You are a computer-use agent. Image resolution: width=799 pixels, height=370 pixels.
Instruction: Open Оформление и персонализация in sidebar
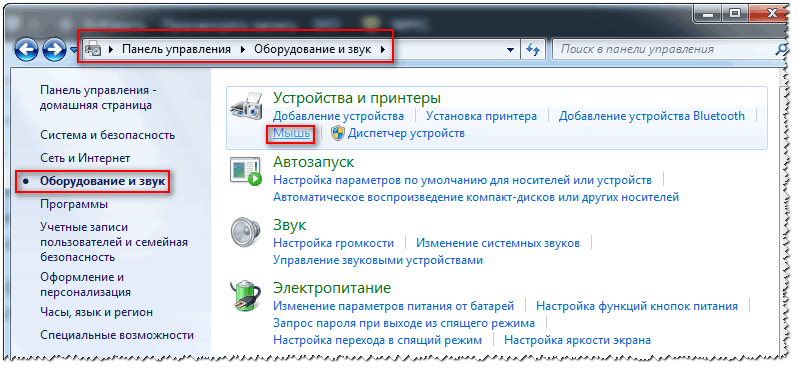pos(86,285)
